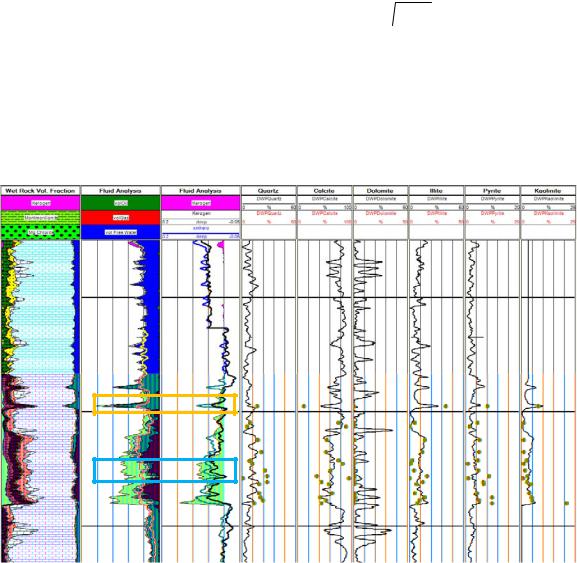The width and height of the screenshot is (577, 563).
Task: Select the black DWPKaolinite curve label
Action: (548, 199)
